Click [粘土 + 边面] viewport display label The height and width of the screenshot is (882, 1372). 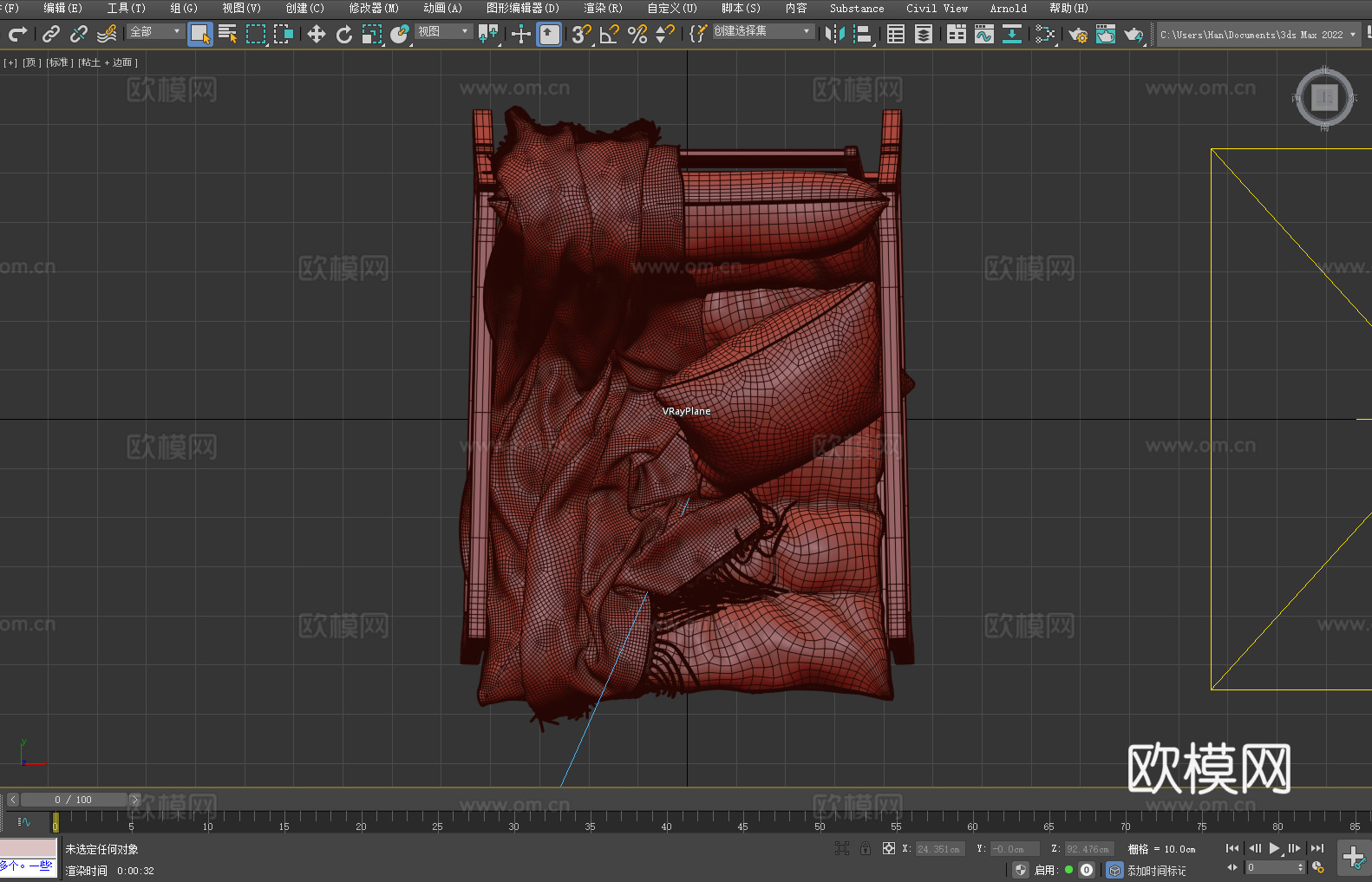(x=108, y=62)
